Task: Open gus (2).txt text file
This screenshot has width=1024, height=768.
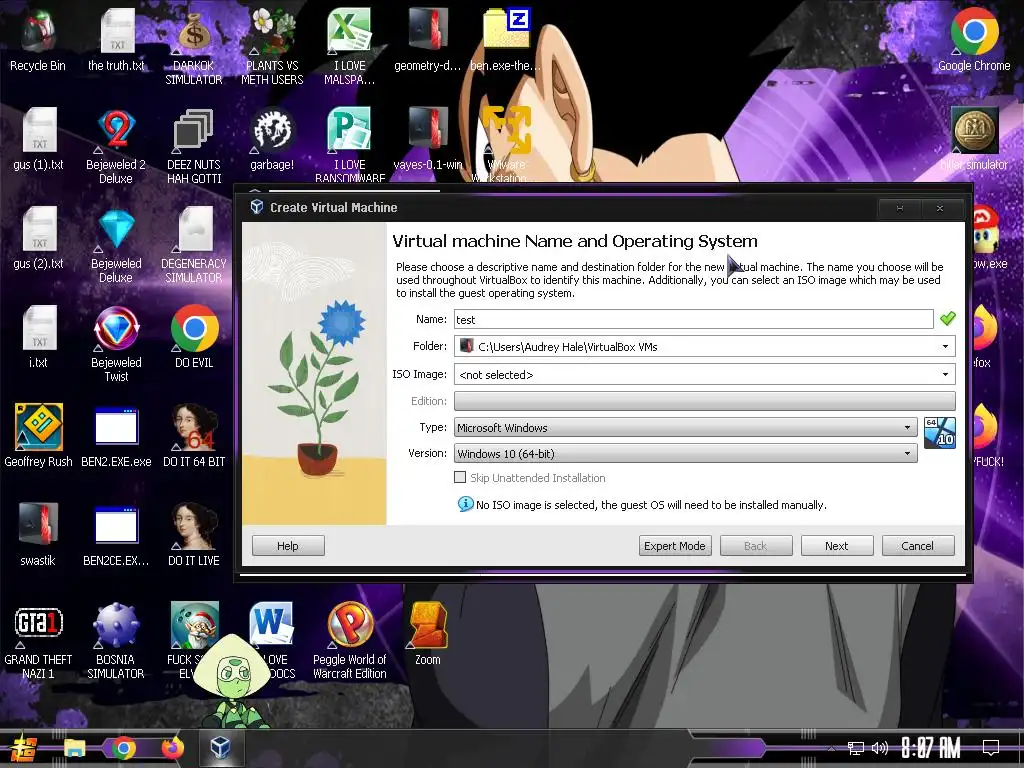Action: coord(38,238)
